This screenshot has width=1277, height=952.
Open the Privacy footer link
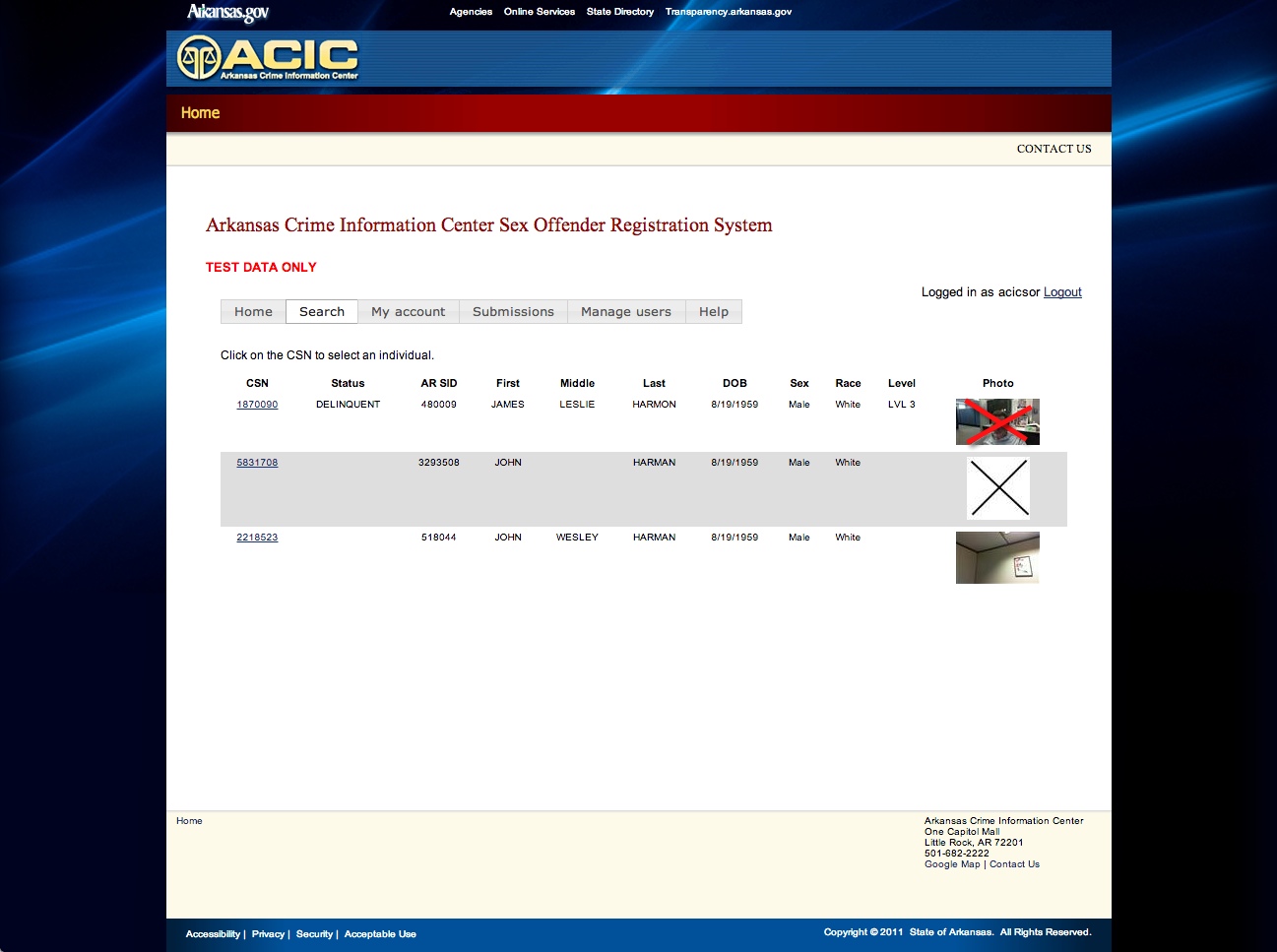point(268,934)
